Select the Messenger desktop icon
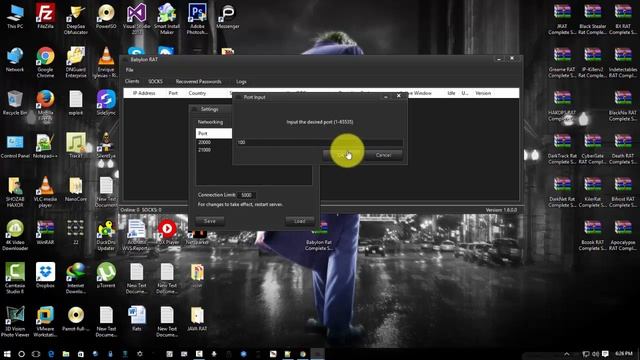 [x=228, y=16]
